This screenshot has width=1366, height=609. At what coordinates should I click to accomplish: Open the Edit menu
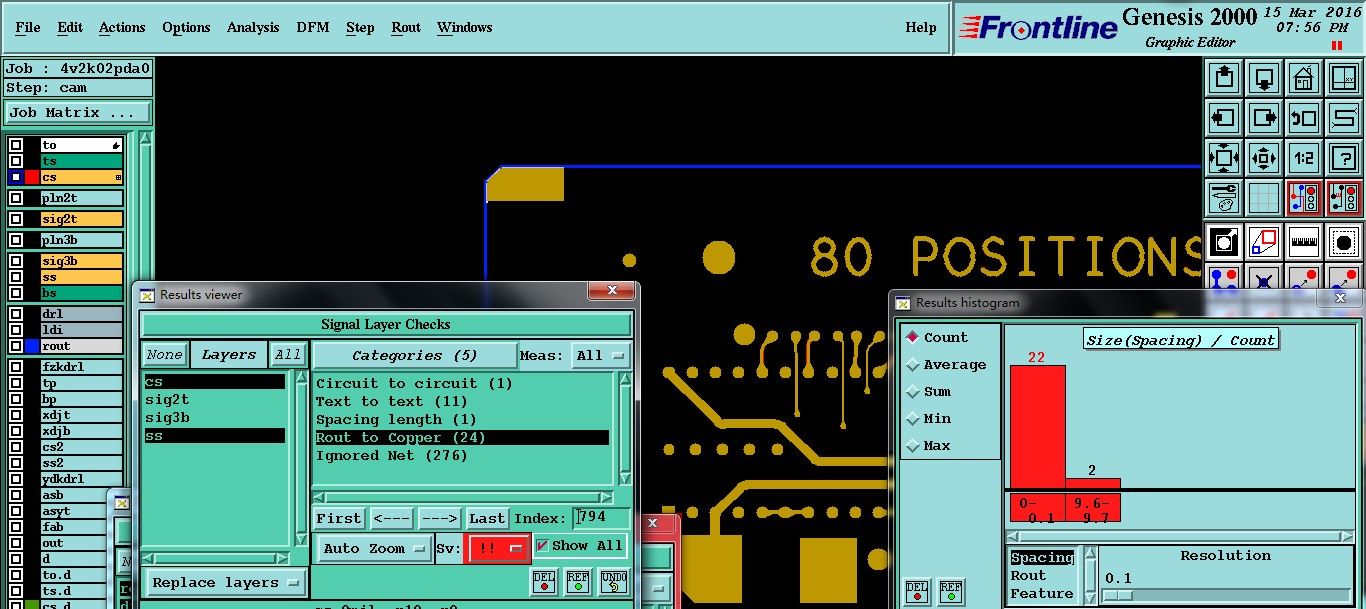click(70, 27)
